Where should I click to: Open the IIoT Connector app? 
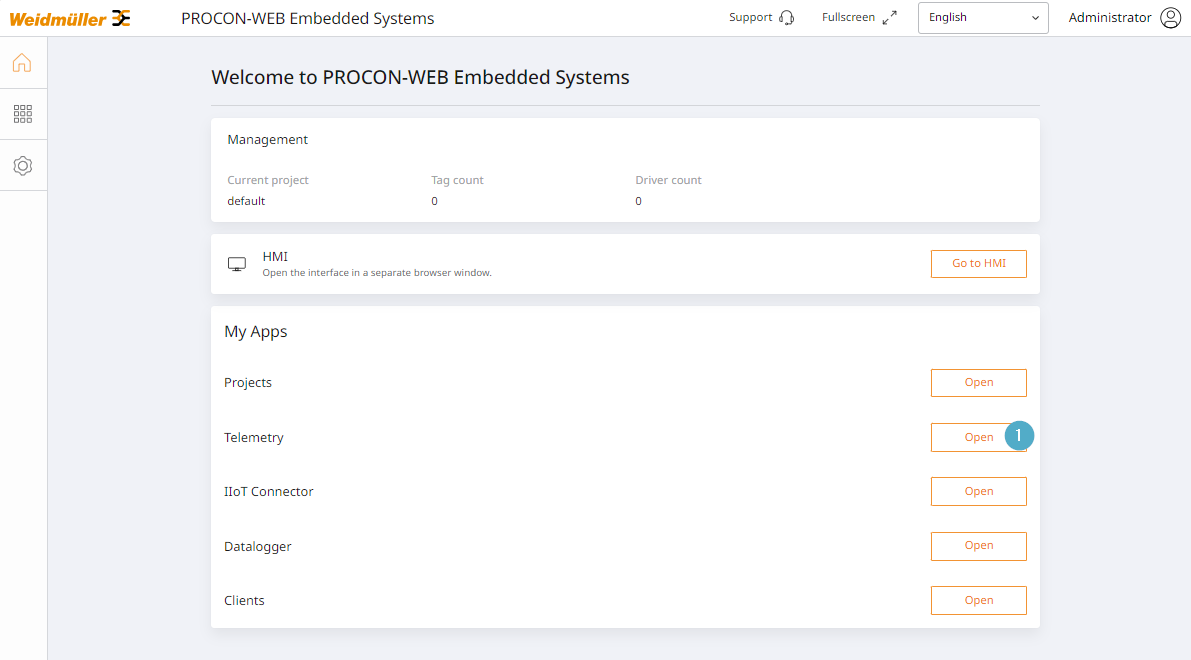pos(978,491)
